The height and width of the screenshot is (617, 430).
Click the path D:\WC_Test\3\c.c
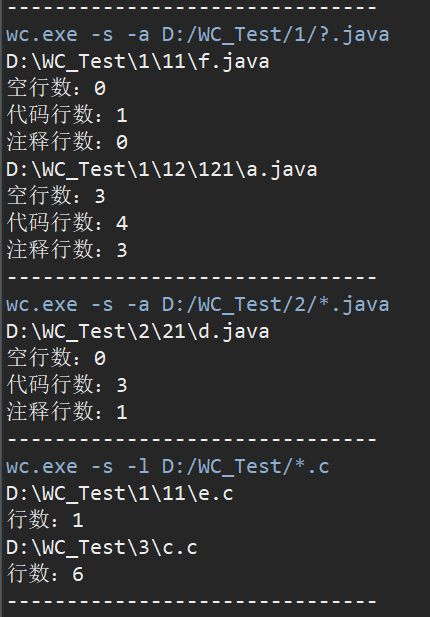point(102,548)
